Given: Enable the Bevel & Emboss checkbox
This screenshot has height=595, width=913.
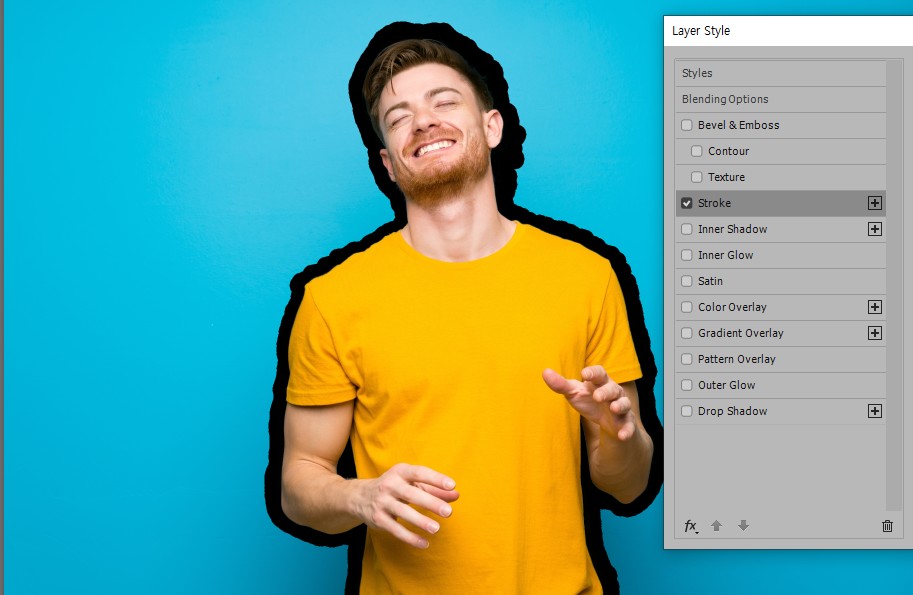Looking at the screenshot, I should [686, 125].
